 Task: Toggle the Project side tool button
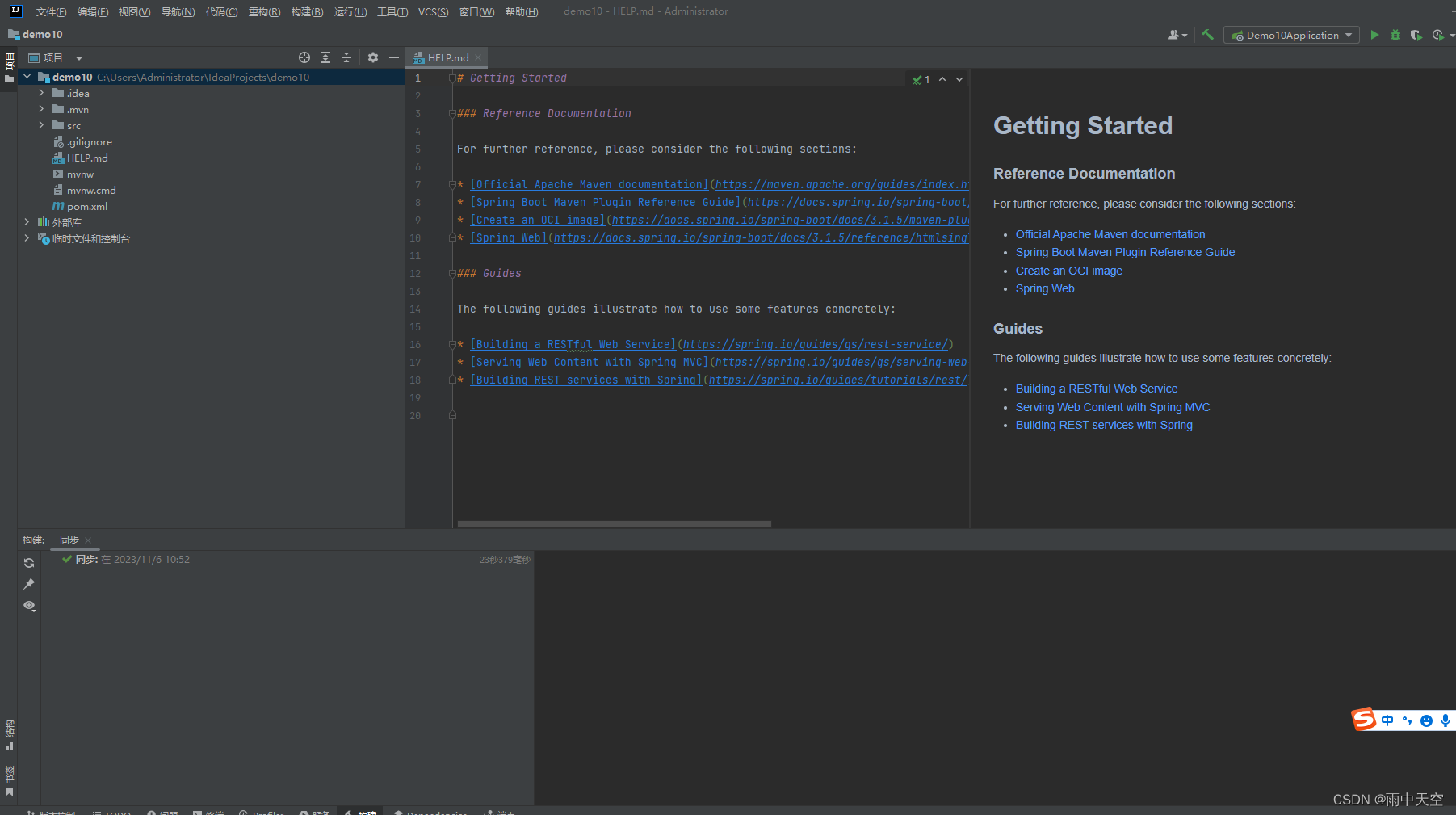pos(9,68)
